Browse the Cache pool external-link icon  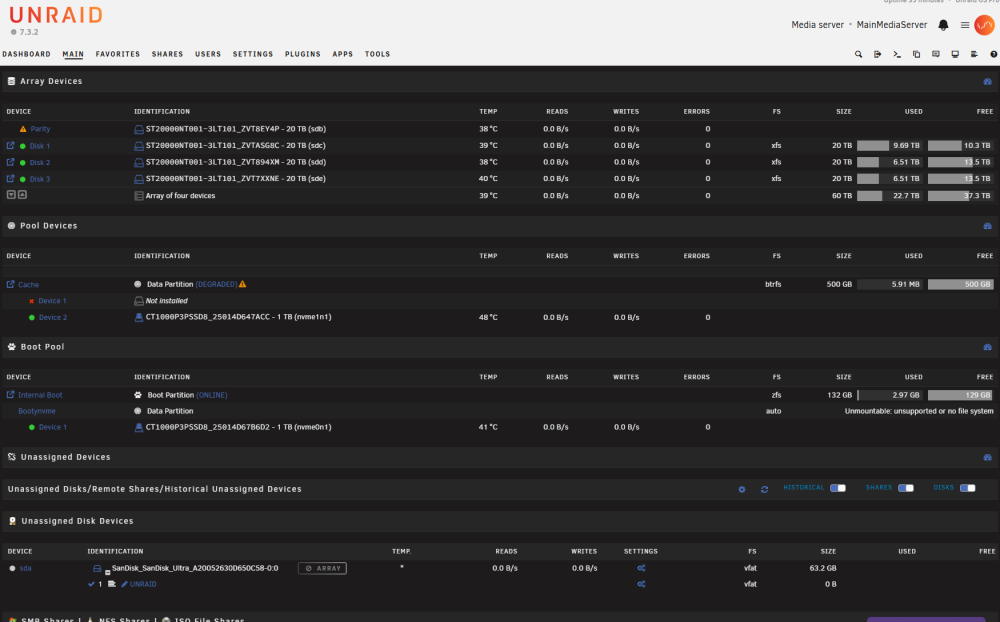coord(10,284)
